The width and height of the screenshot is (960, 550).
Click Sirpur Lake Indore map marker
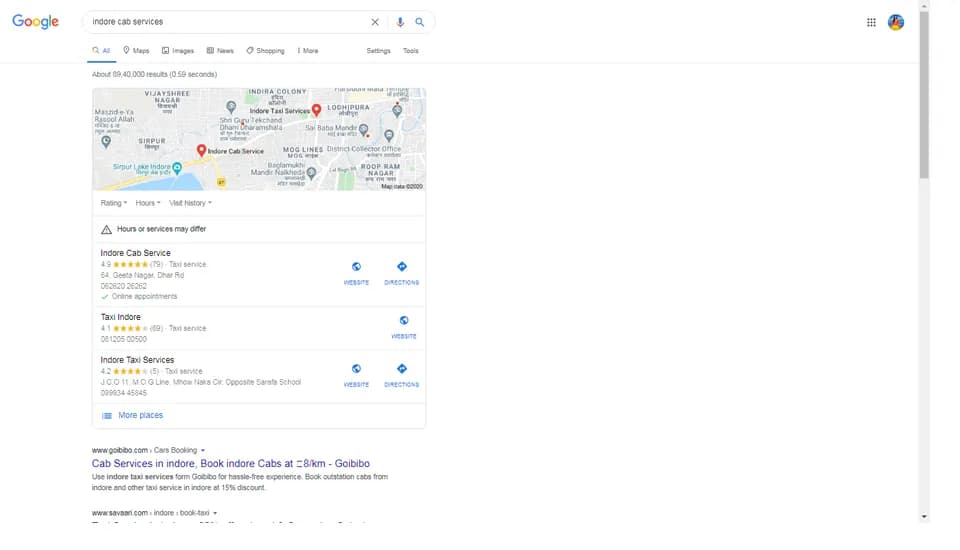coord(177,168)
